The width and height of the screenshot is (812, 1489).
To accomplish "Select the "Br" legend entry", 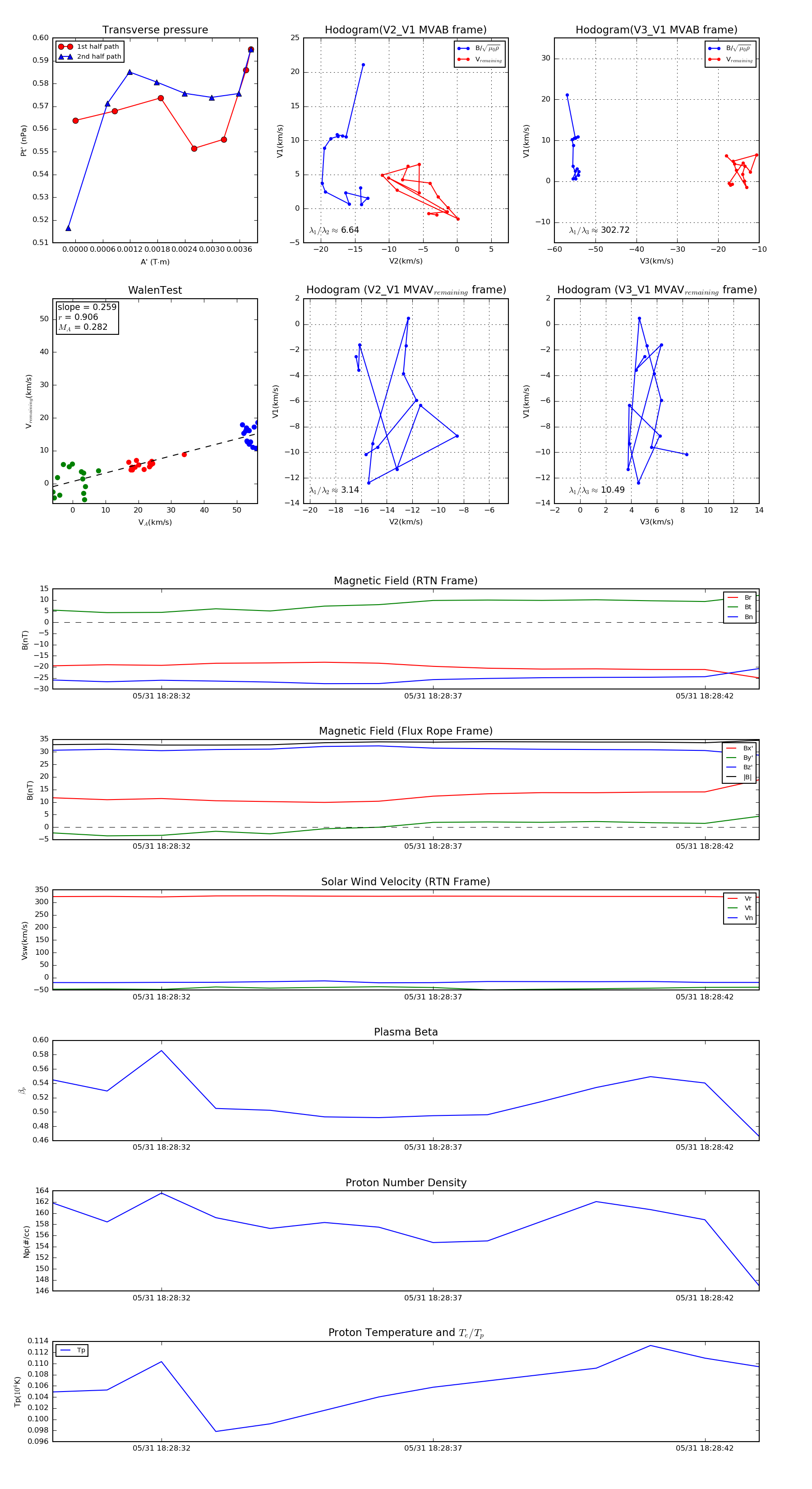I will [740, 598].
